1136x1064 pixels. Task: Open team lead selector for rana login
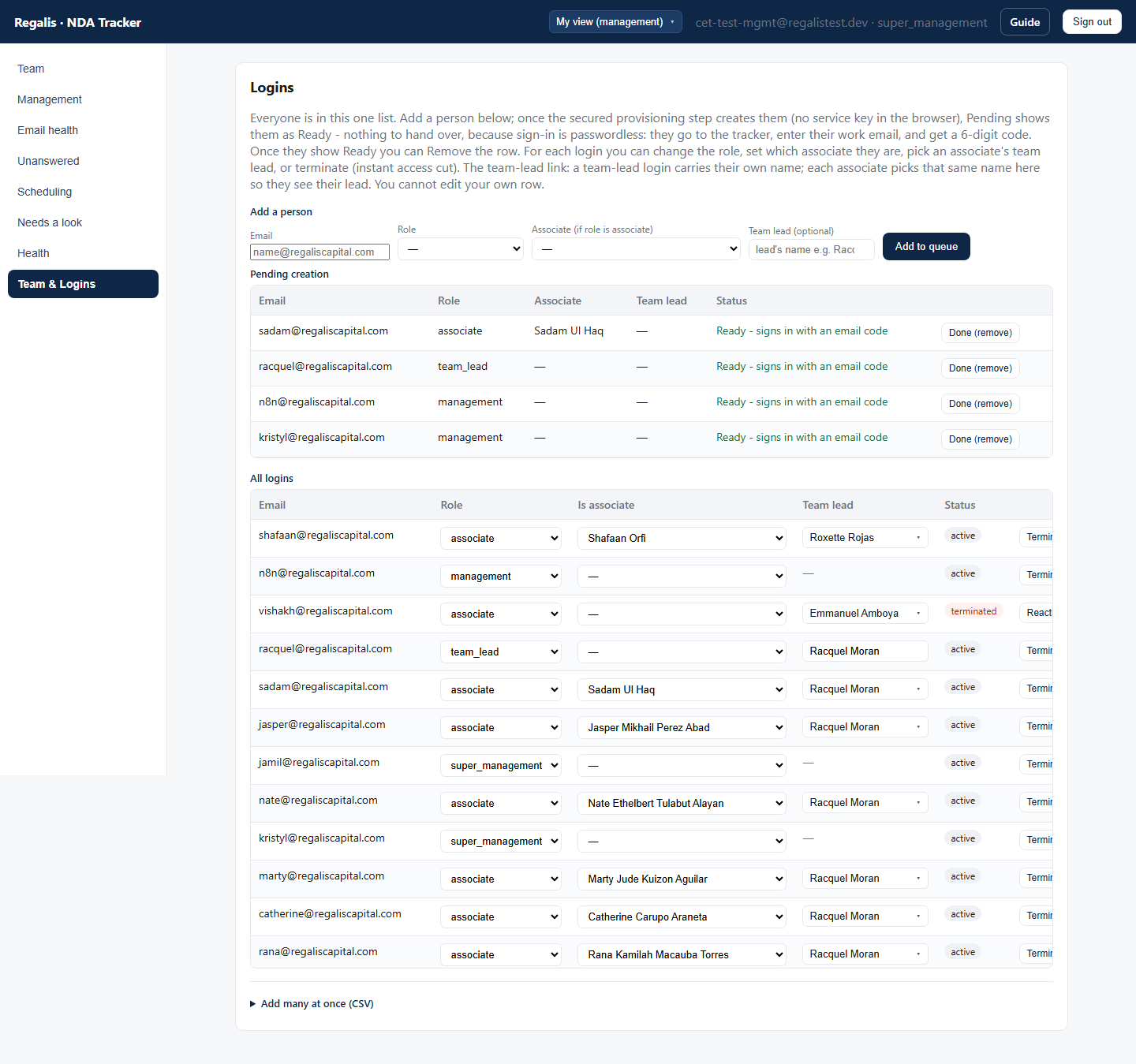click(865, 954)
